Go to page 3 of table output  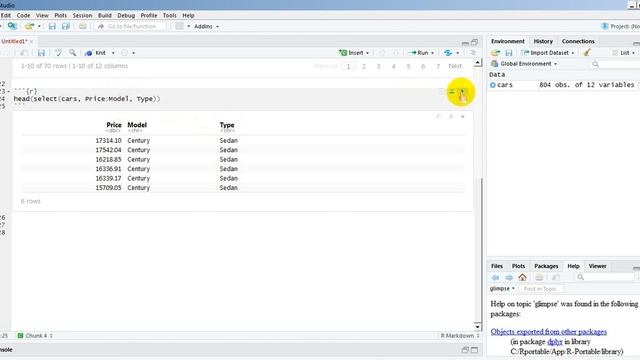click(x=378, y=66)
